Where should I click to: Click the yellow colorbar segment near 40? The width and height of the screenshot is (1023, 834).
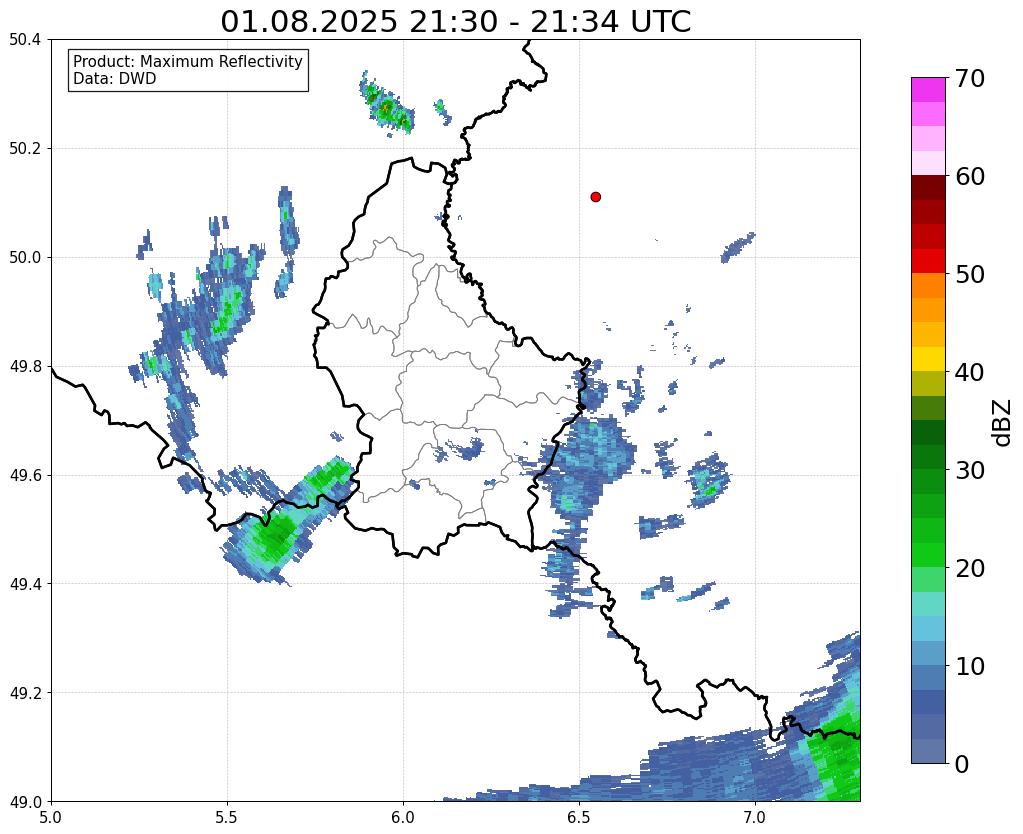click(928, 359)
